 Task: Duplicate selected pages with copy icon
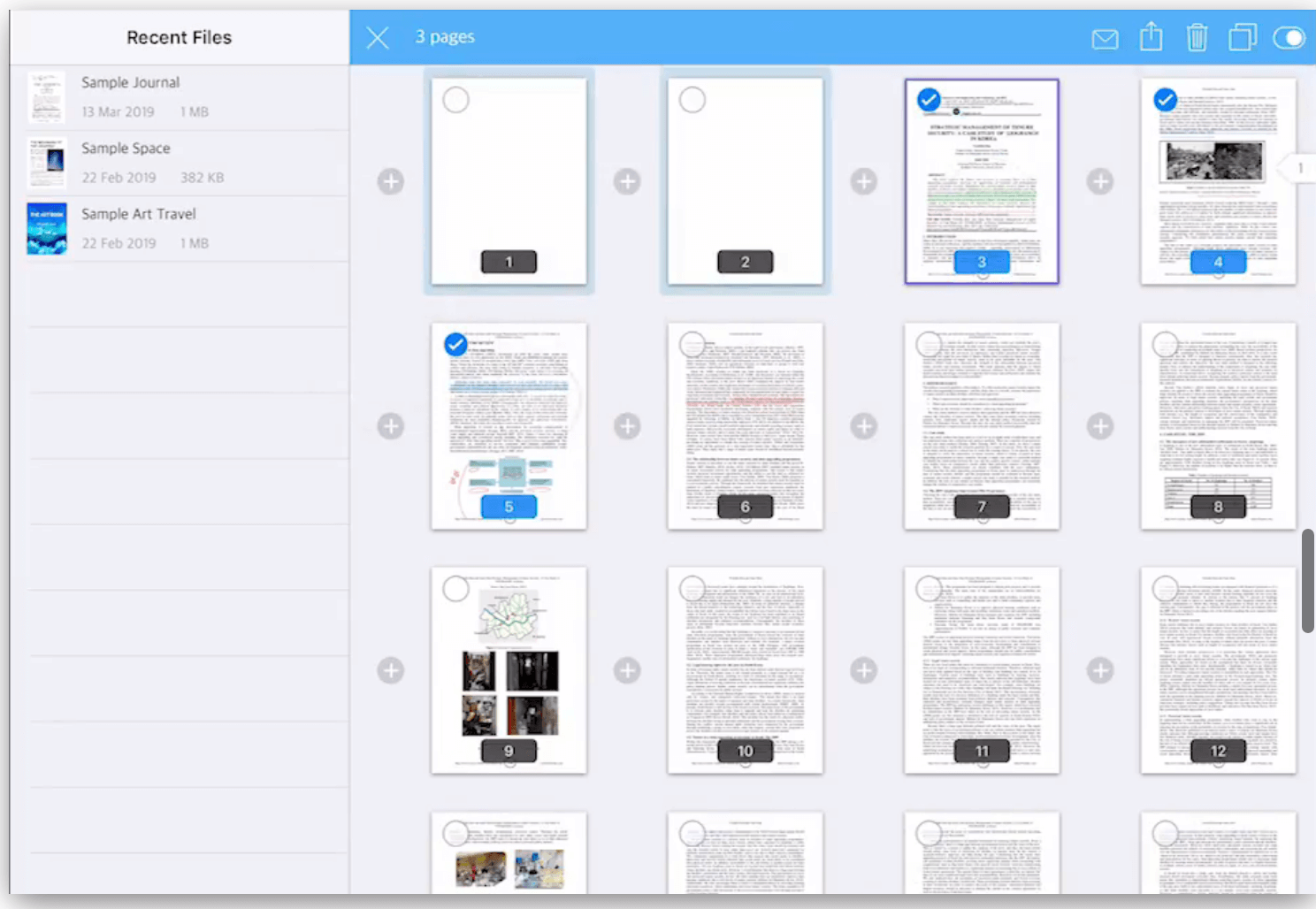(x=1243, y=37)
